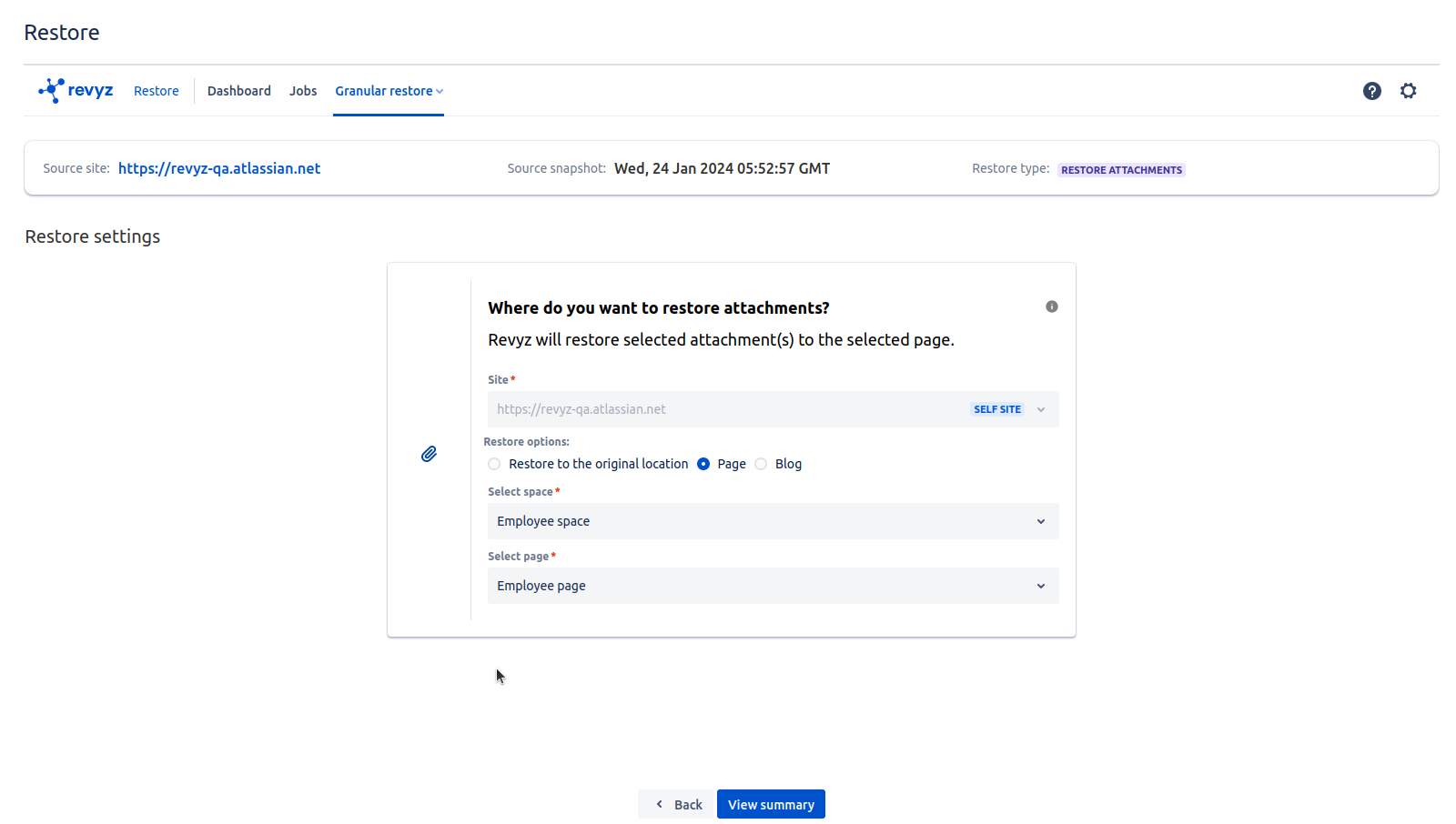The height and width of the screenshot is (824, 1456).
Task: Choose the Blog radio option
Action: pyautogui.click(x=761, y=464)
